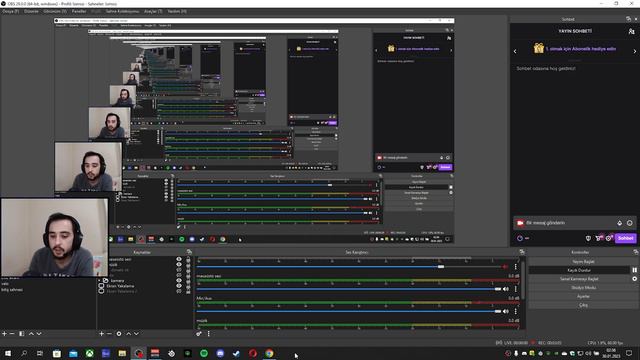The width and height of the screenshot is (640, 360).
Task: Open Spotify from the taskbar
Action: click(204, 353)
